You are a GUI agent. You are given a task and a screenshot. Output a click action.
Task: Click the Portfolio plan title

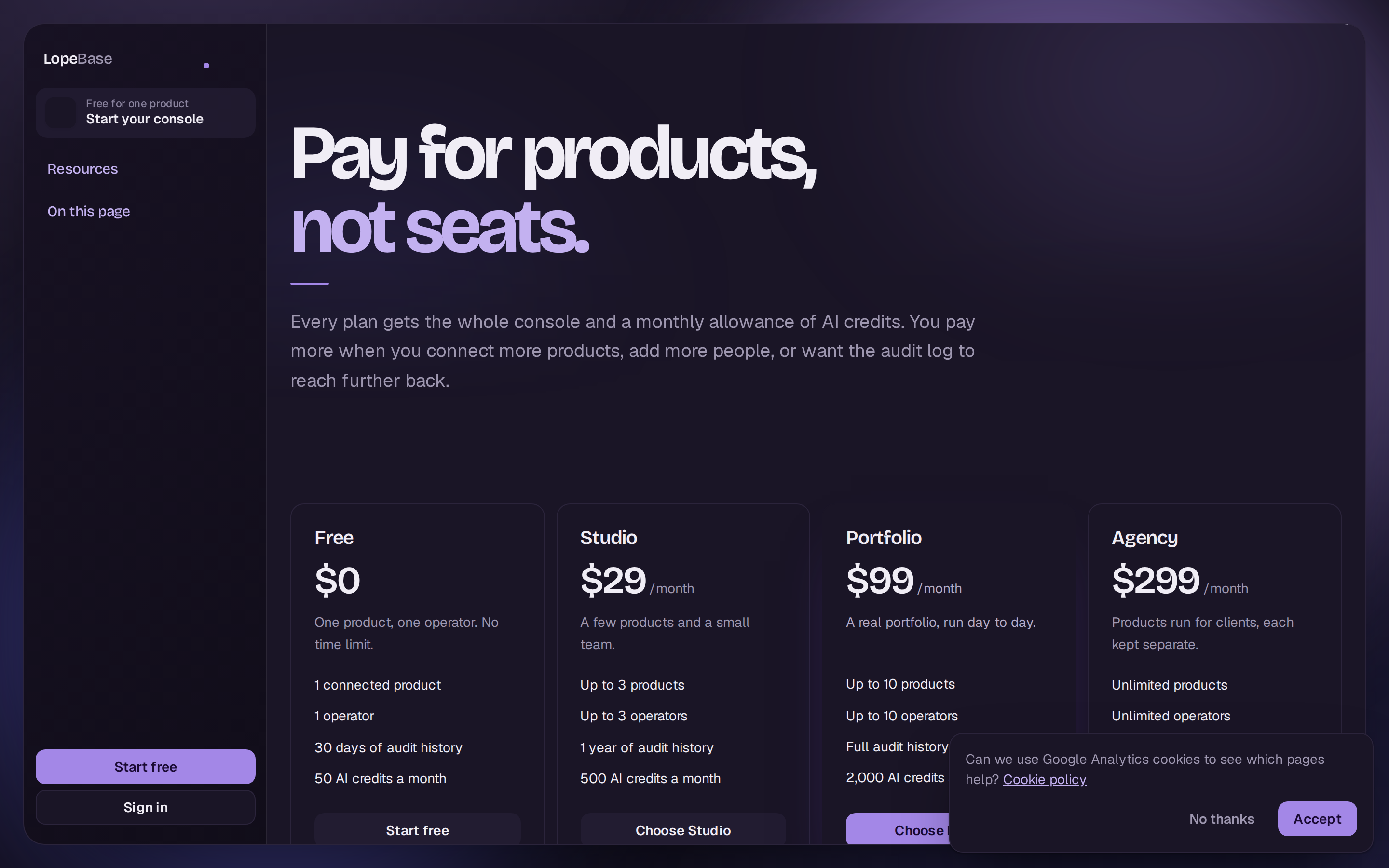click(x=884, y=537)
